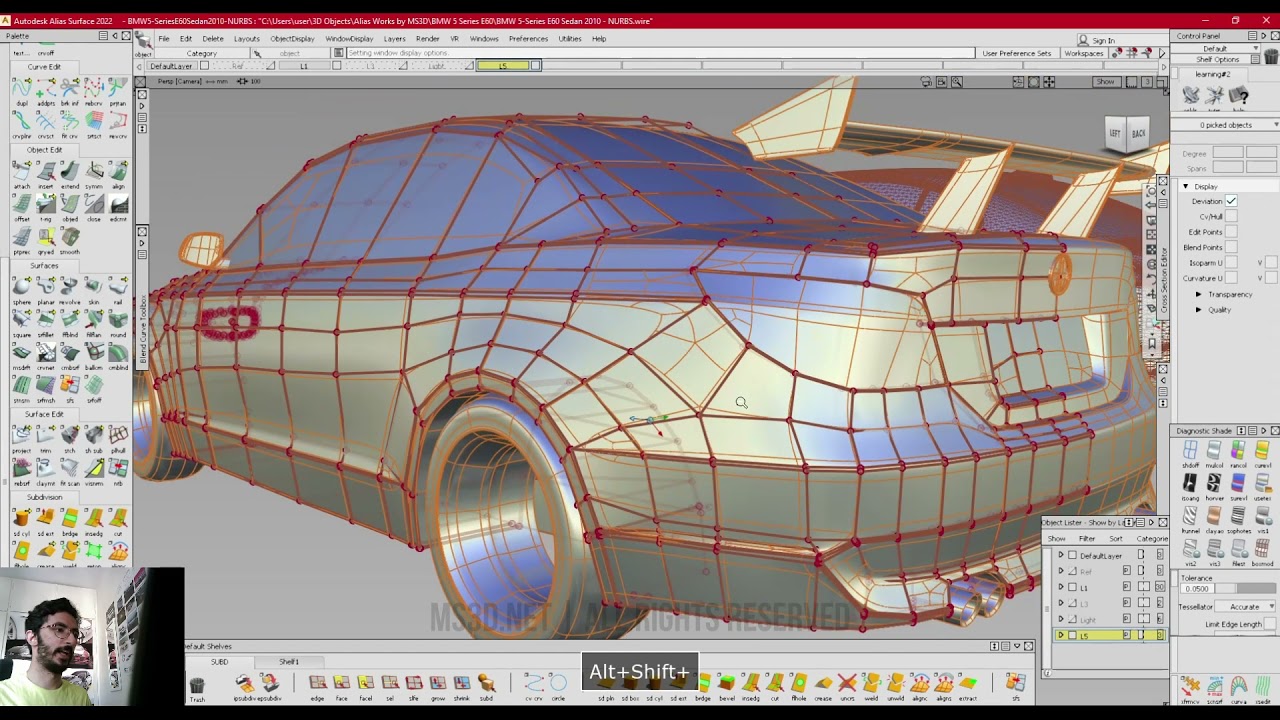
Task: Open the Preferences menu
Action: click(528, 39)
